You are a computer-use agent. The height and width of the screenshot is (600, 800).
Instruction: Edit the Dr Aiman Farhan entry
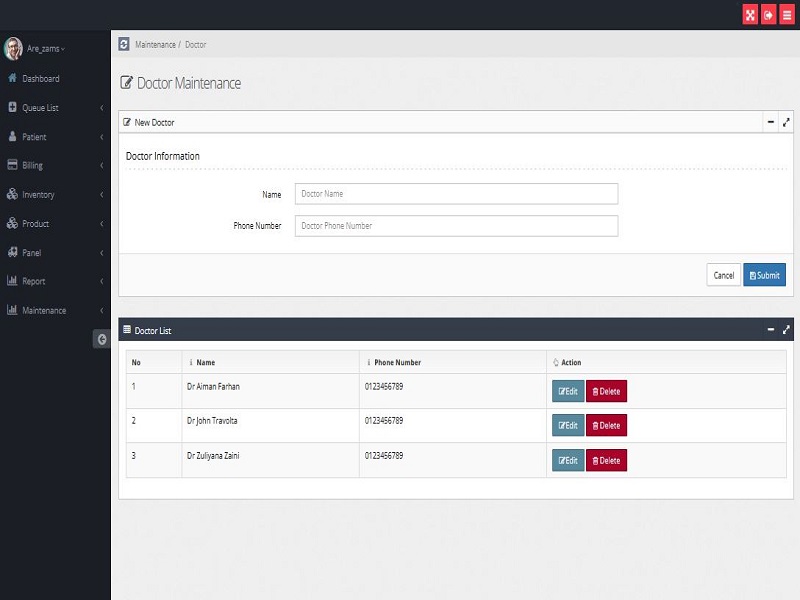pos(568,391)
